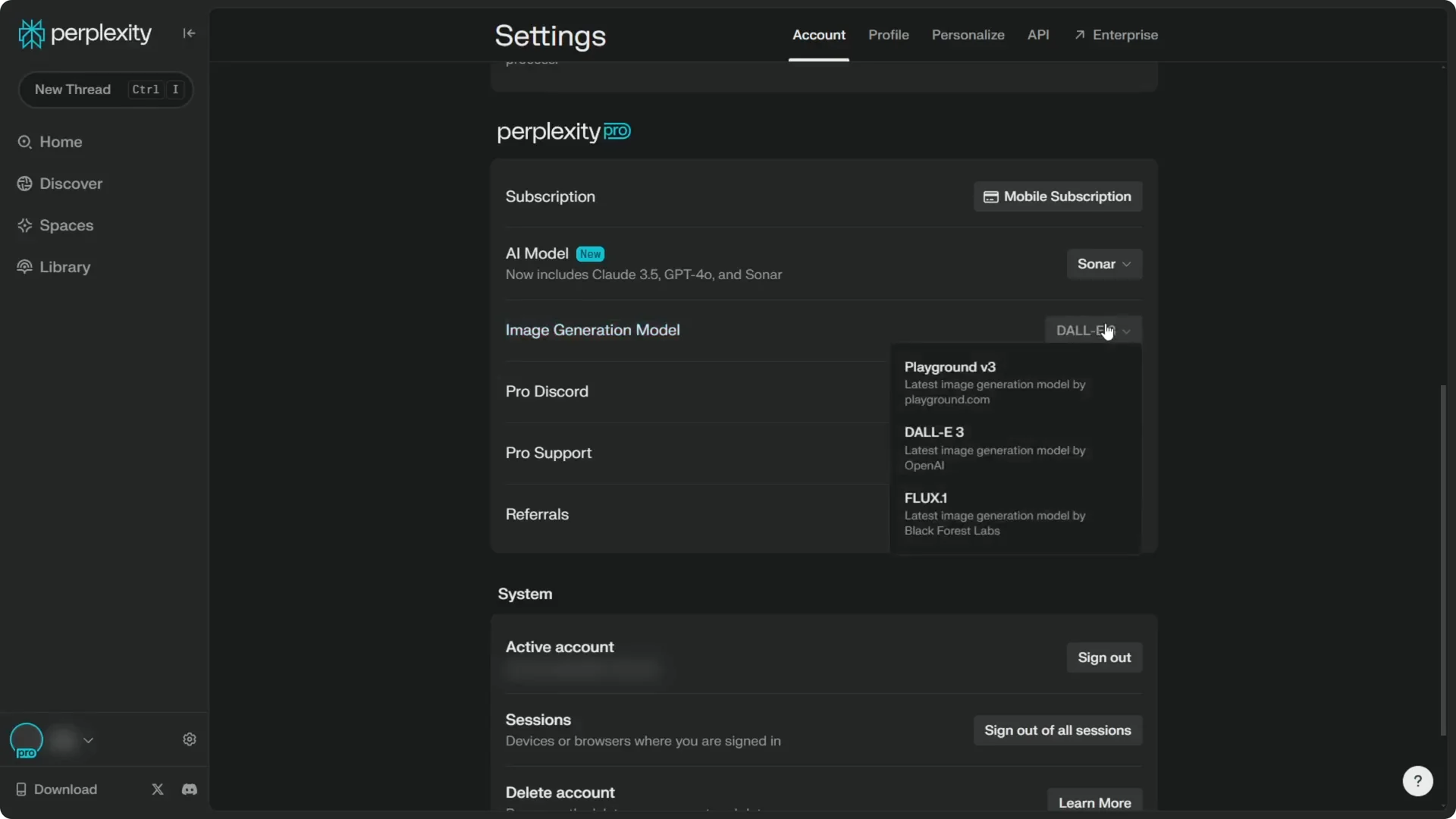Collapse the Image Generation Model dropdown

1093,331
